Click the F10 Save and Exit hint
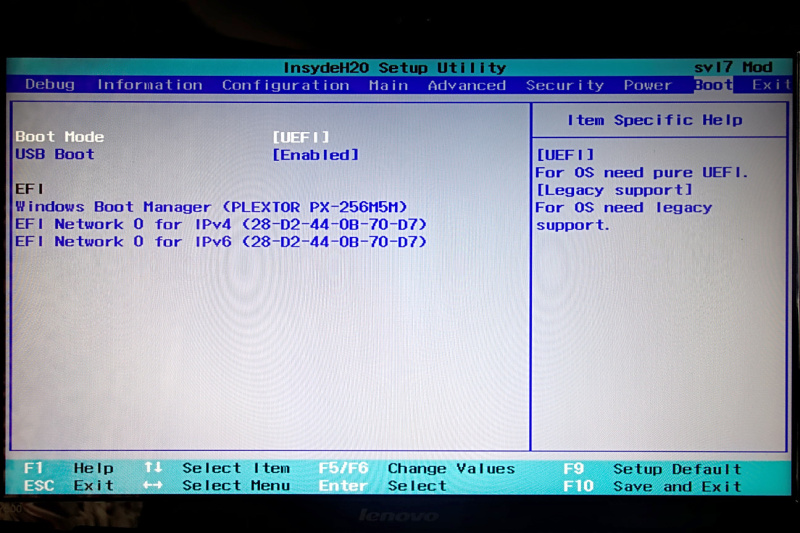This screenshot has width=800, height=533. 652,486
